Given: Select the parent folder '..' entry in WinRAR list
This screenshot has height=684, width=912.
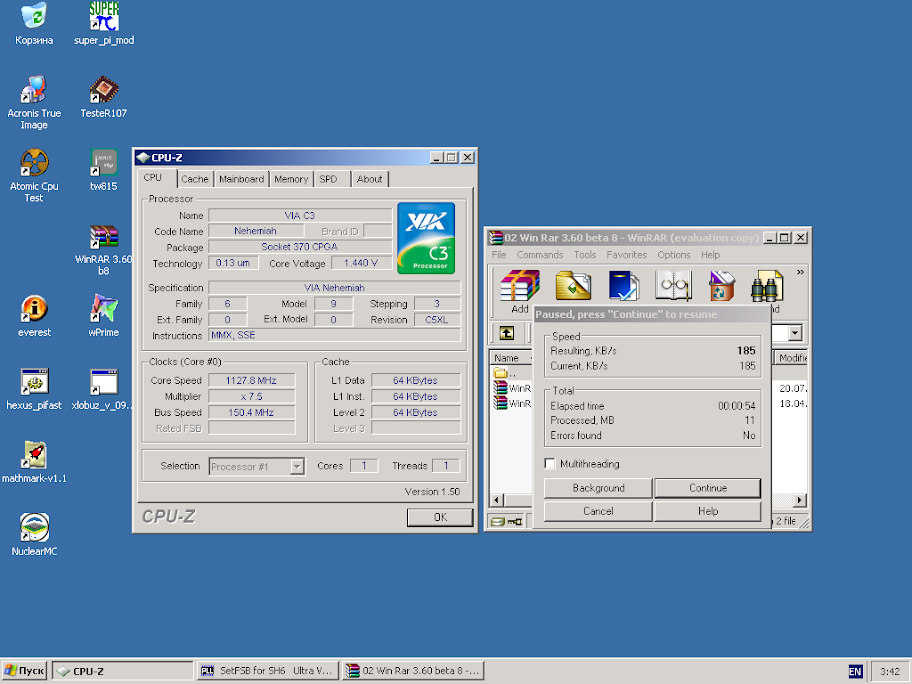Looking at the screenshot, I should pos(504,373).
